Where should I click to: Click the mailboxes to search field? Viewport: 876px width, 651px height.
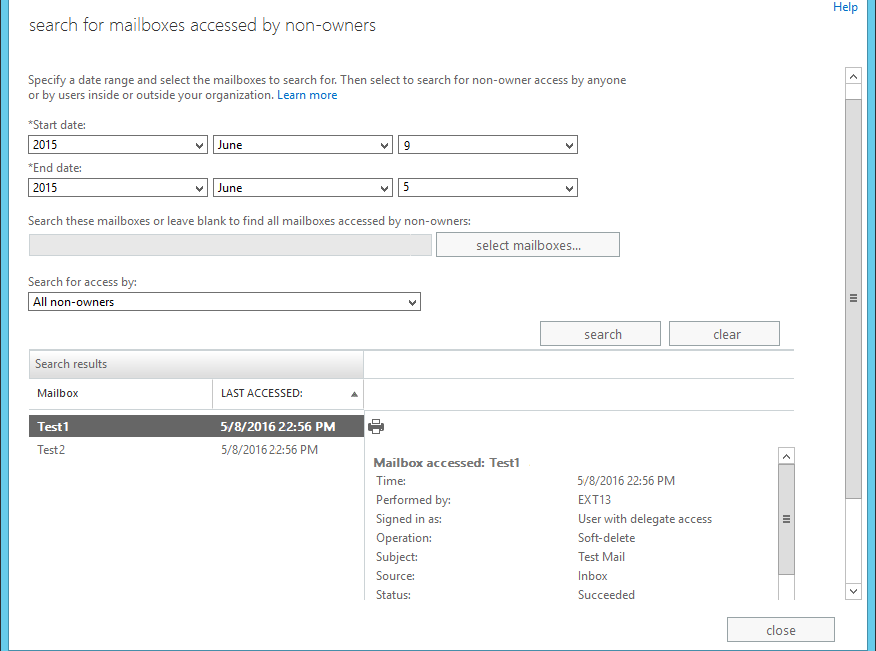coord(230,245)
